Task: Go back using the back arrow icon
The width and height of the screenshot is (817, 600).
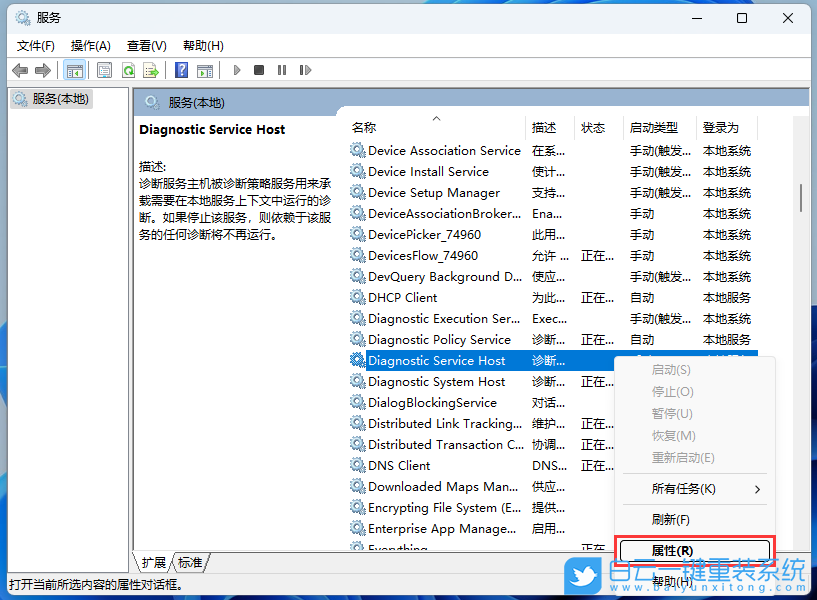Action: coord(20,70)
